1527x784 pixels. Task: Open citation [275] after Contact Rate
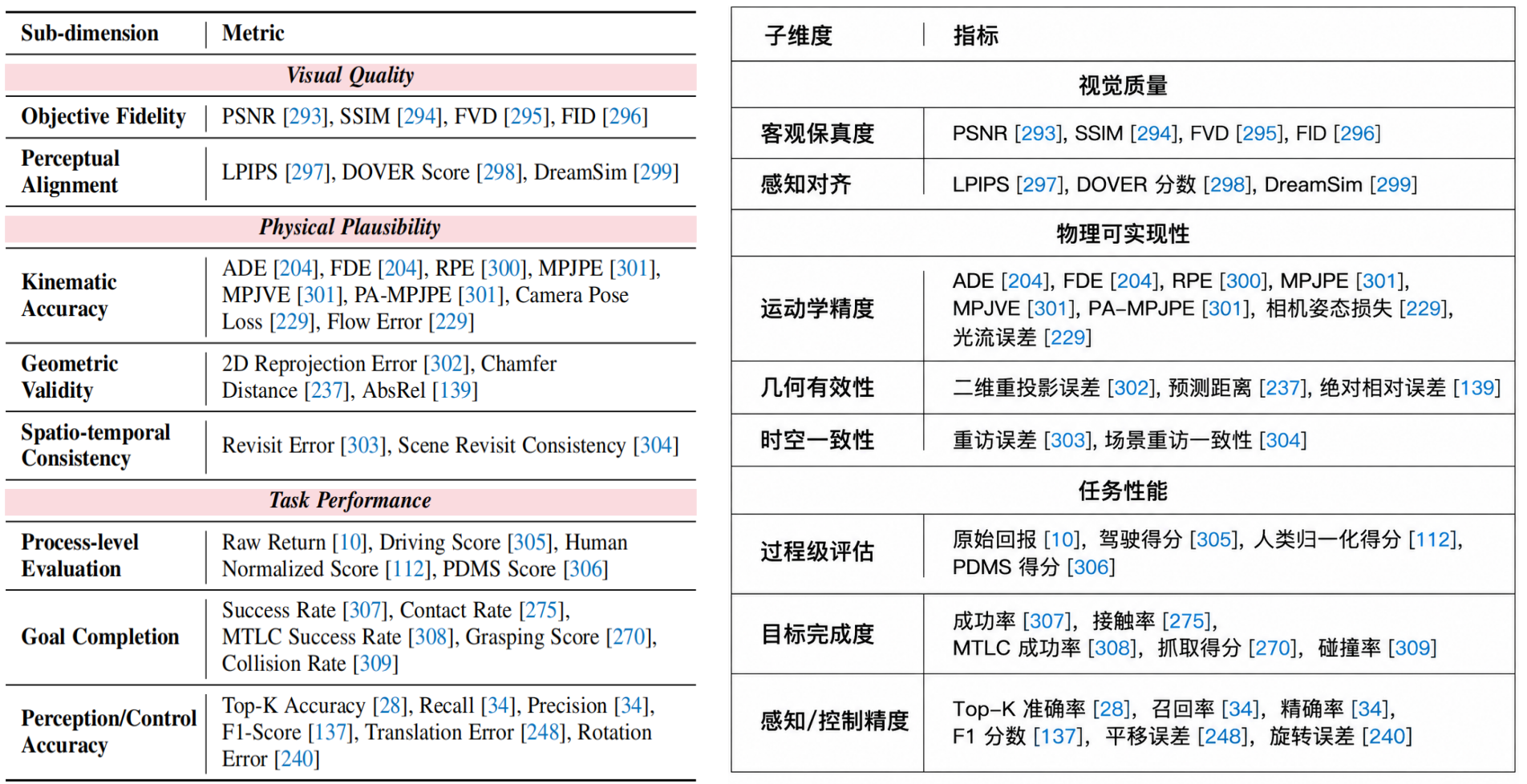point(542,611)
